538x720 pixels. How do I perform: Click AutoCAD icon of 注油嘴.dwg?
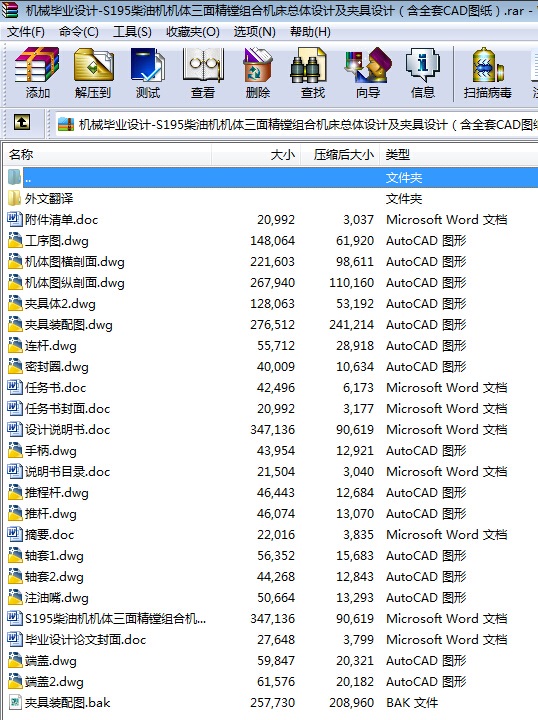(15, 596)
